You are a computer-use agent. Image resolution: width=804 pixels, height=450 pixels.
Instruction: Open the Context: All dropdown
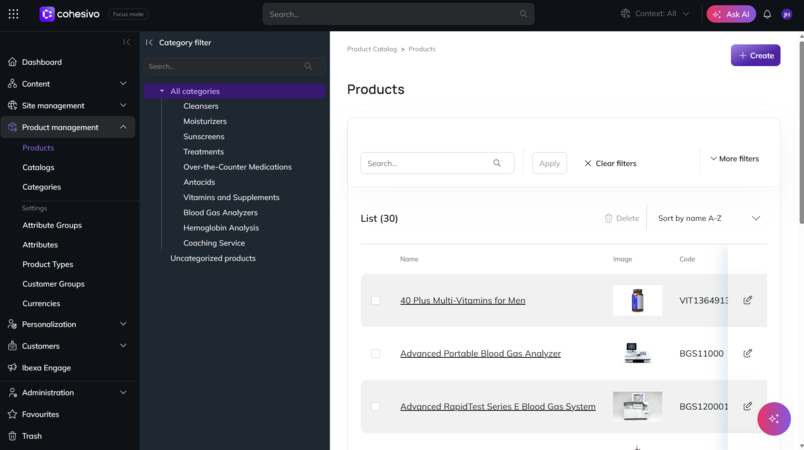(655, 14)
